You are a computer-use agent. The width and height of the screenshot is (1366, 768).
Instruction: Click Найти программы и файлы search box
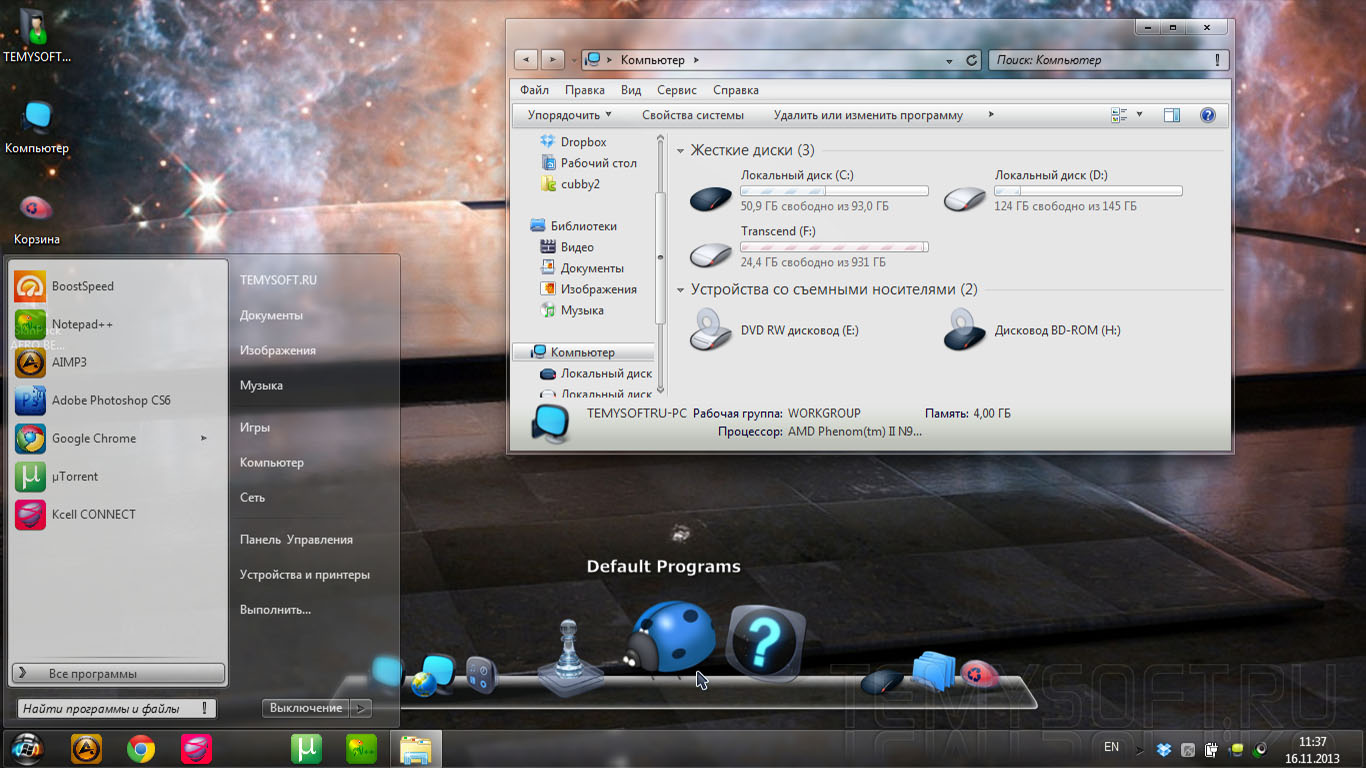pos(116,708)
